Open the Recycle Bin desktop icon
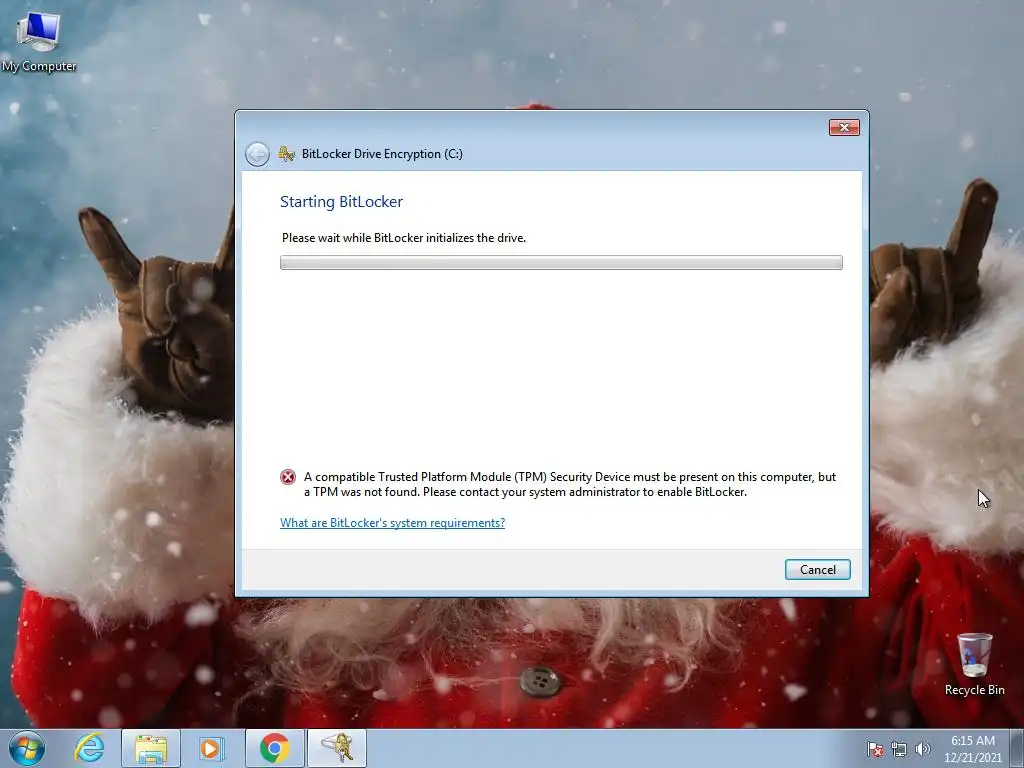 click(974, 664)
